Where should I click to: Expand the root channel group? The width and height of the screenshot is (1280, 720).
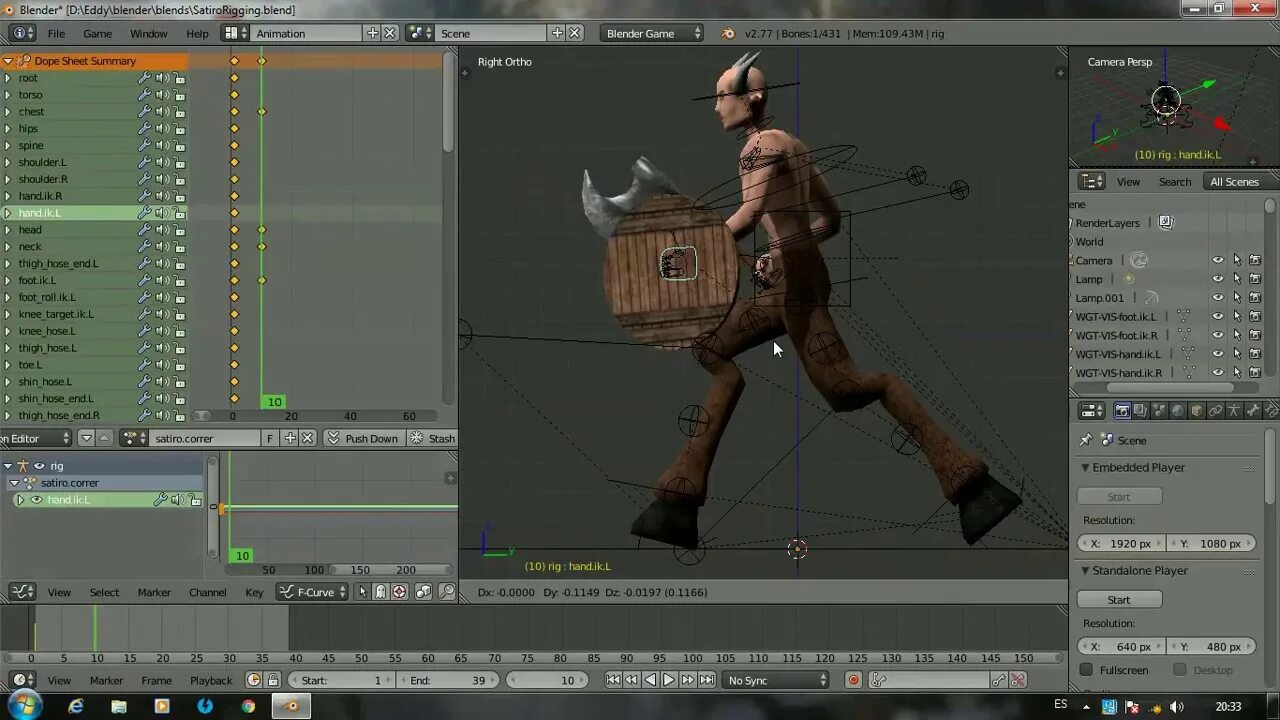(8, 78)
